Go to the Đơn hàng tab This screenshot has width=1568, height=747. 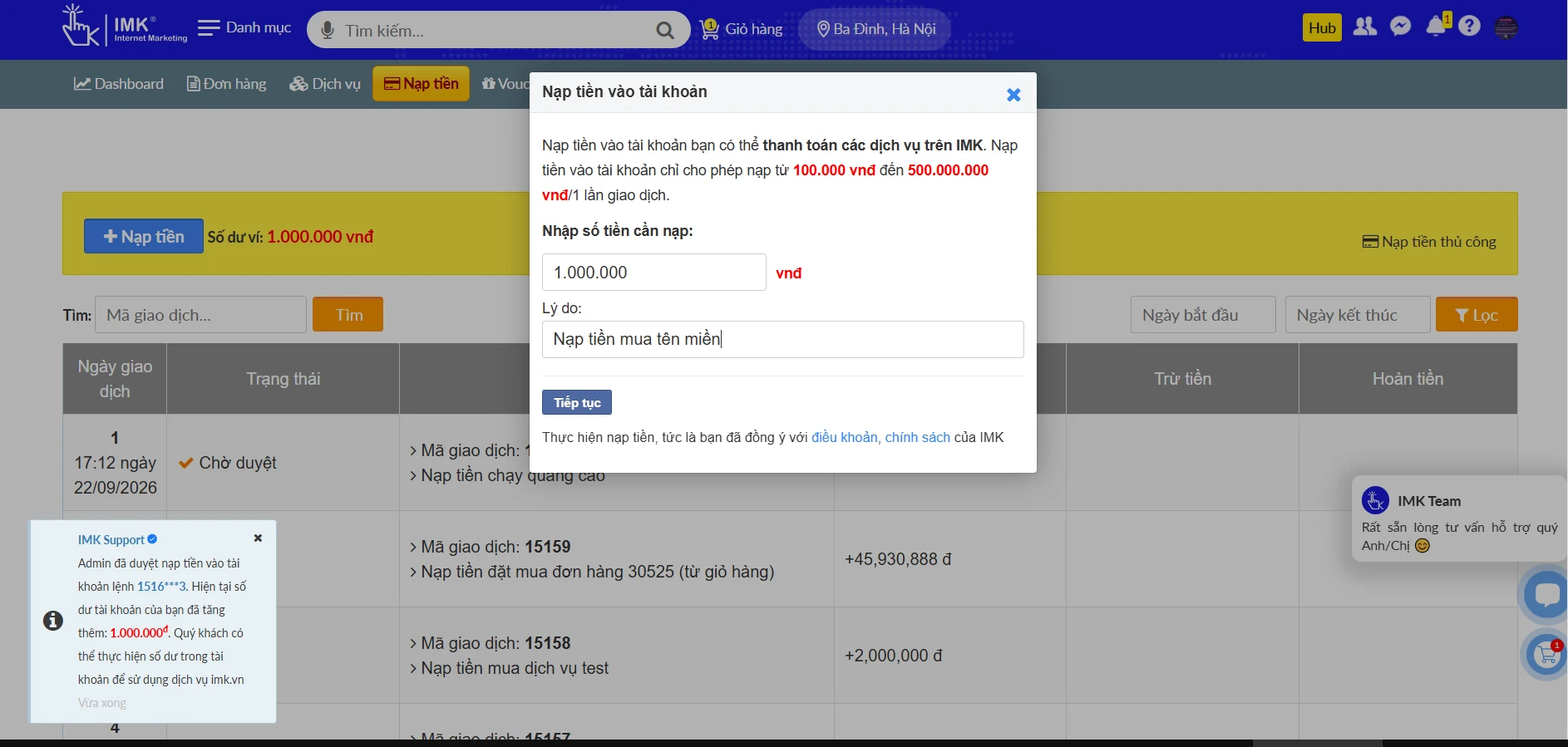(x=227, y=84)
